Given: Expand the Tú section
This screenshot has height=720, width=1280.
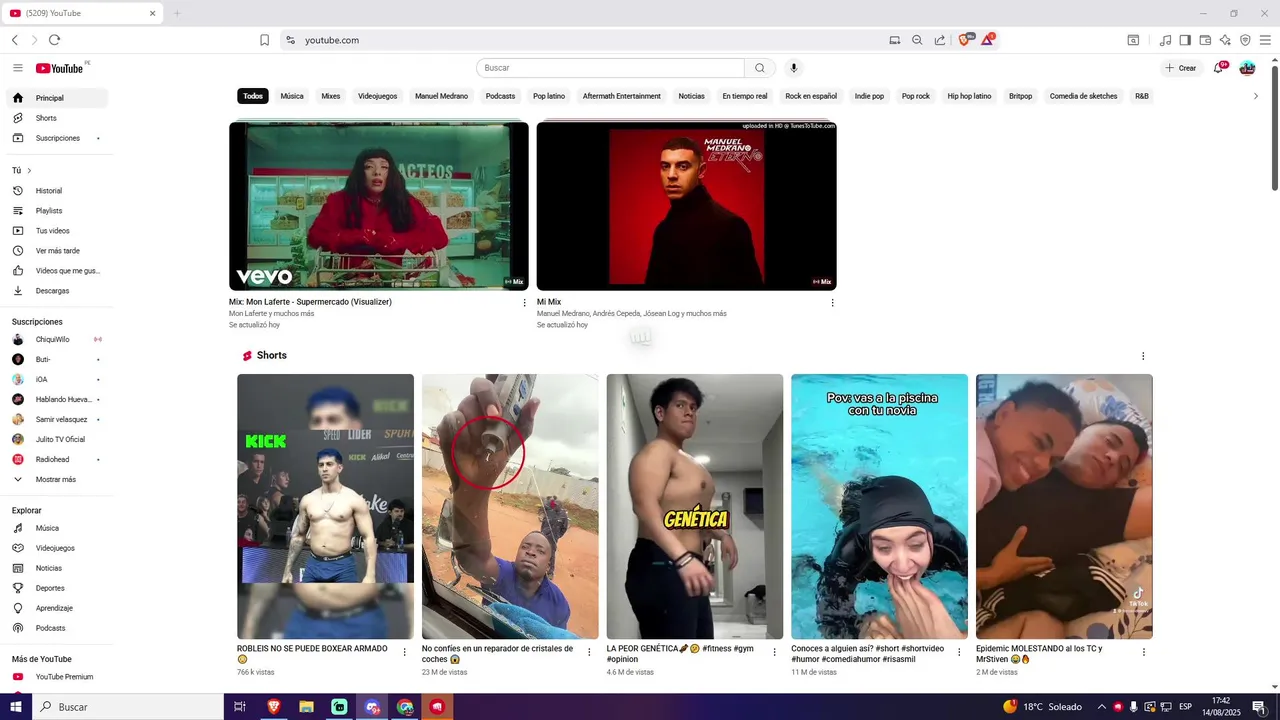Looking at the screenshot, I should click(22, 170).
